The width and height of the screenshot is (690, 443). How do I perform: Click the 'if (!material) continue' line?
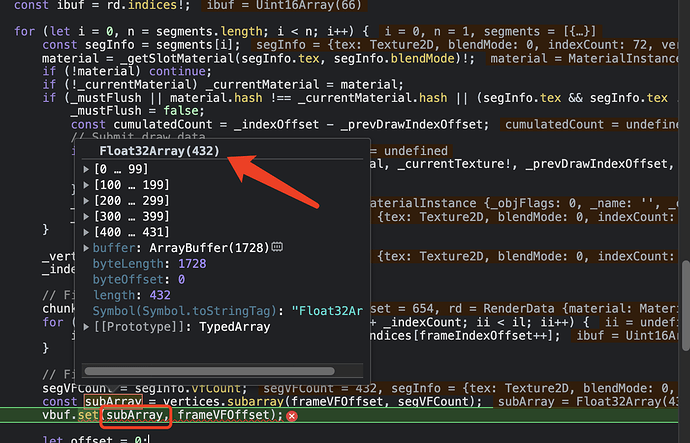tap(127, 71)
